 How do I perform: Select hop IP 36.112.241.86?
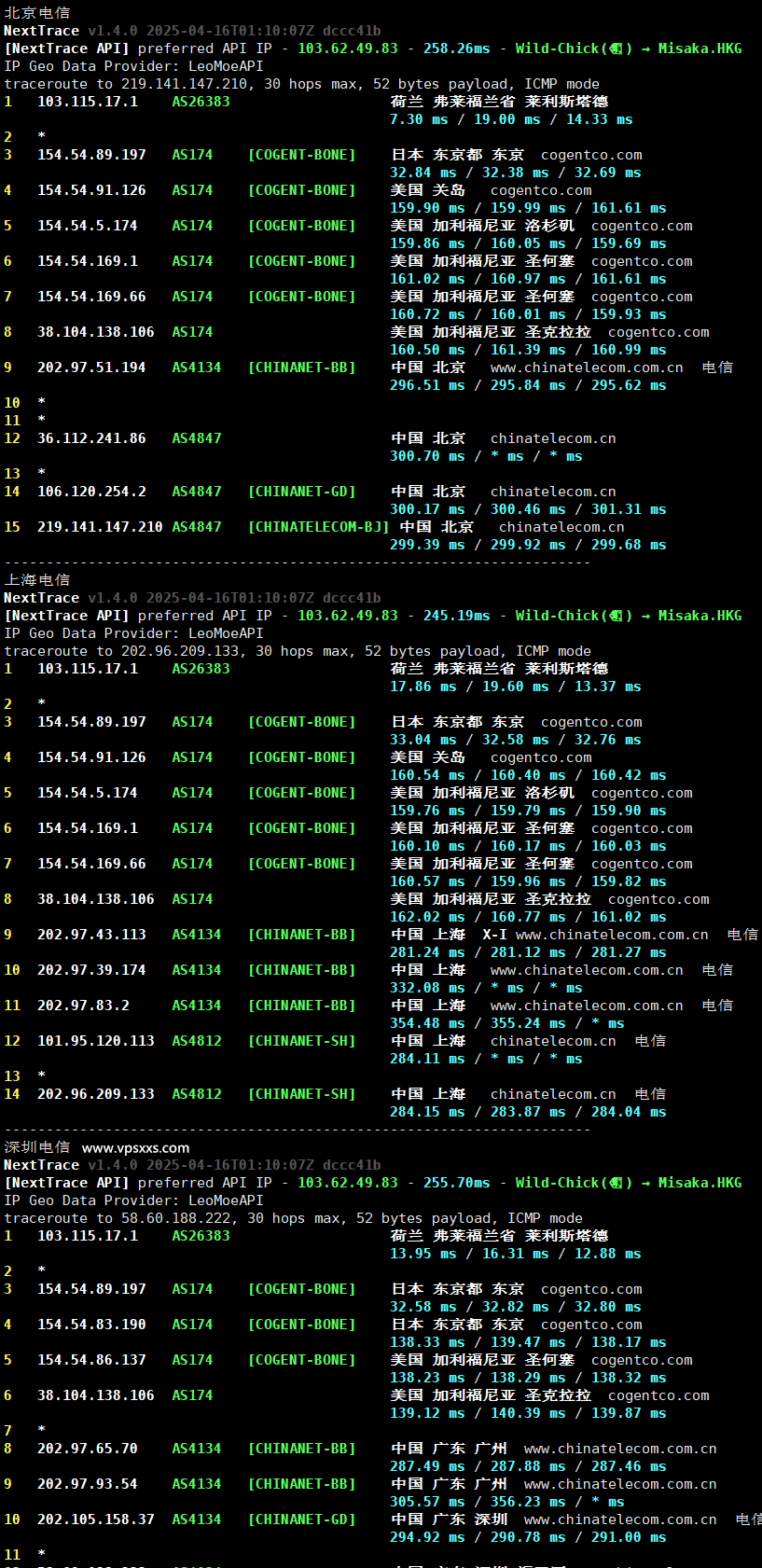click(91, 438)
